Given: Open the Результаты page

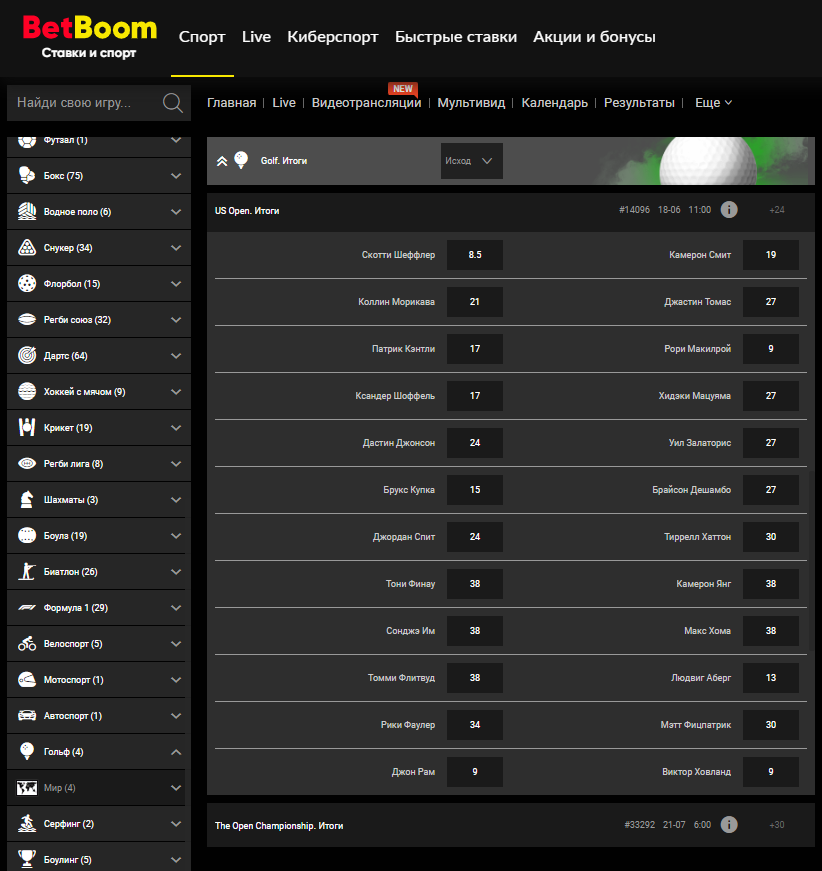Looking at the screenshot, I should click(x=639, y=103).
